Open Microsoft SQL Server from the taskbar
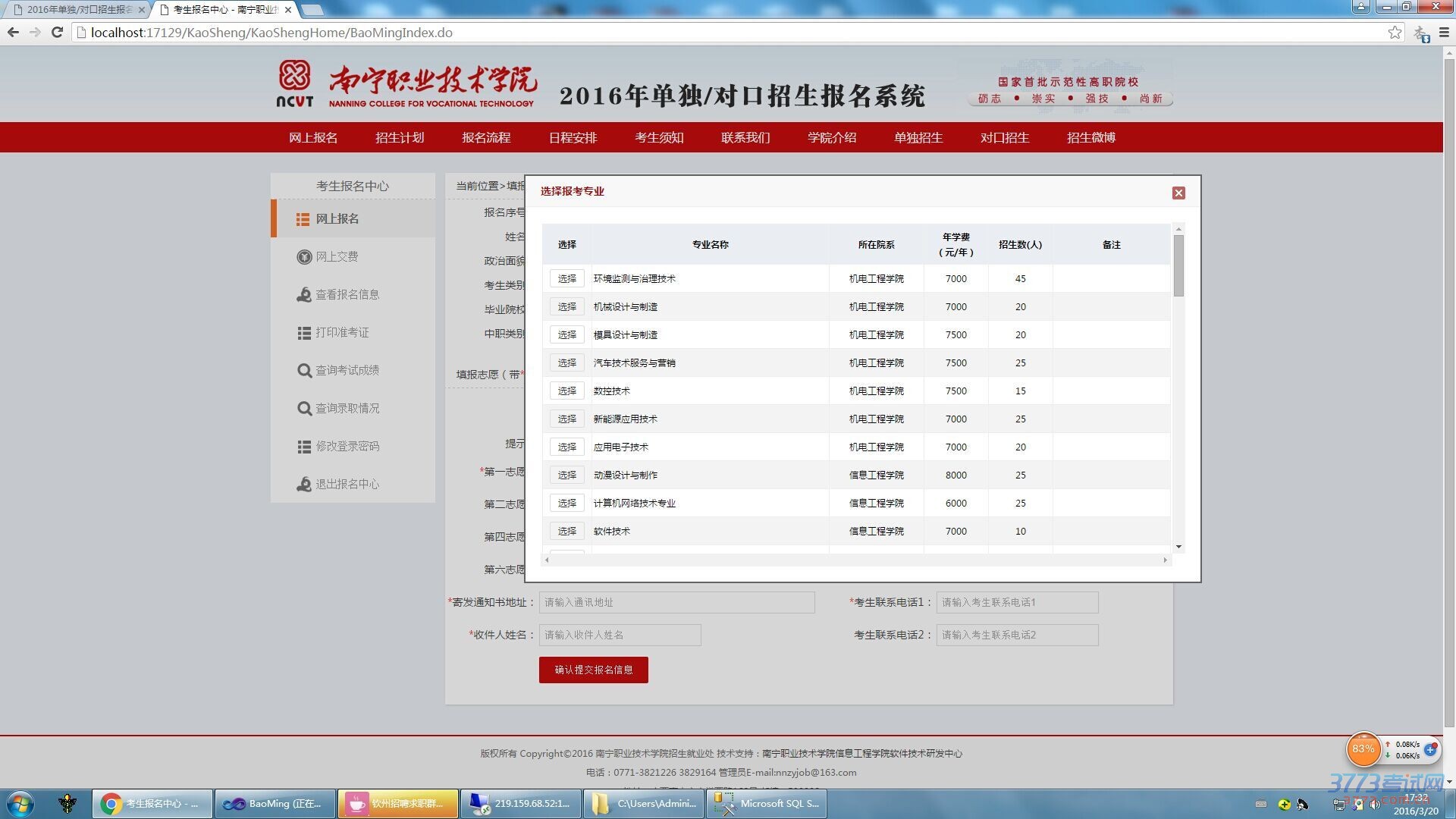 [767, 804]
